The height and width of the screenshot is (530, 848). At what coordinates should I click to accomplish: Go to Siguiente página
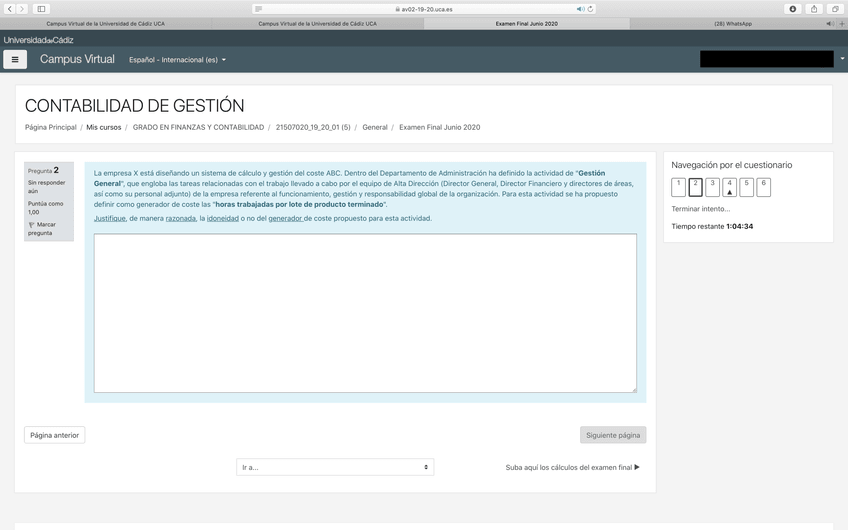tap(613, 435)
